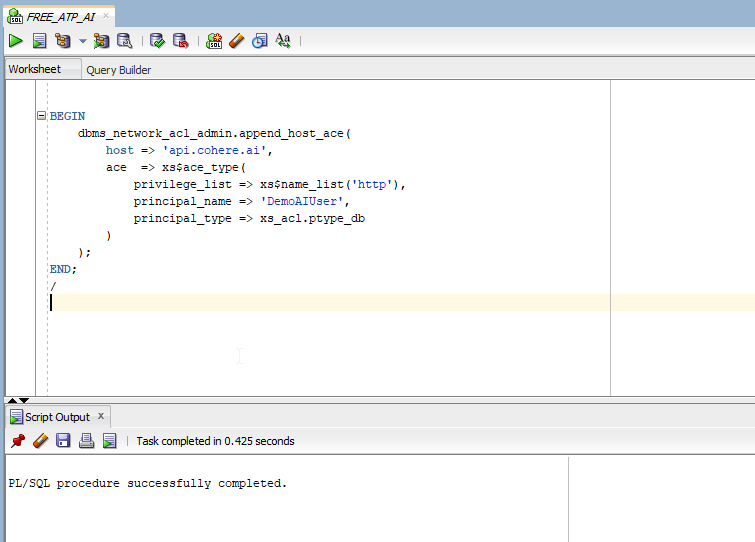Print the Script Output
Viewport: 755px width, 542px height.
tap(86, 441)
